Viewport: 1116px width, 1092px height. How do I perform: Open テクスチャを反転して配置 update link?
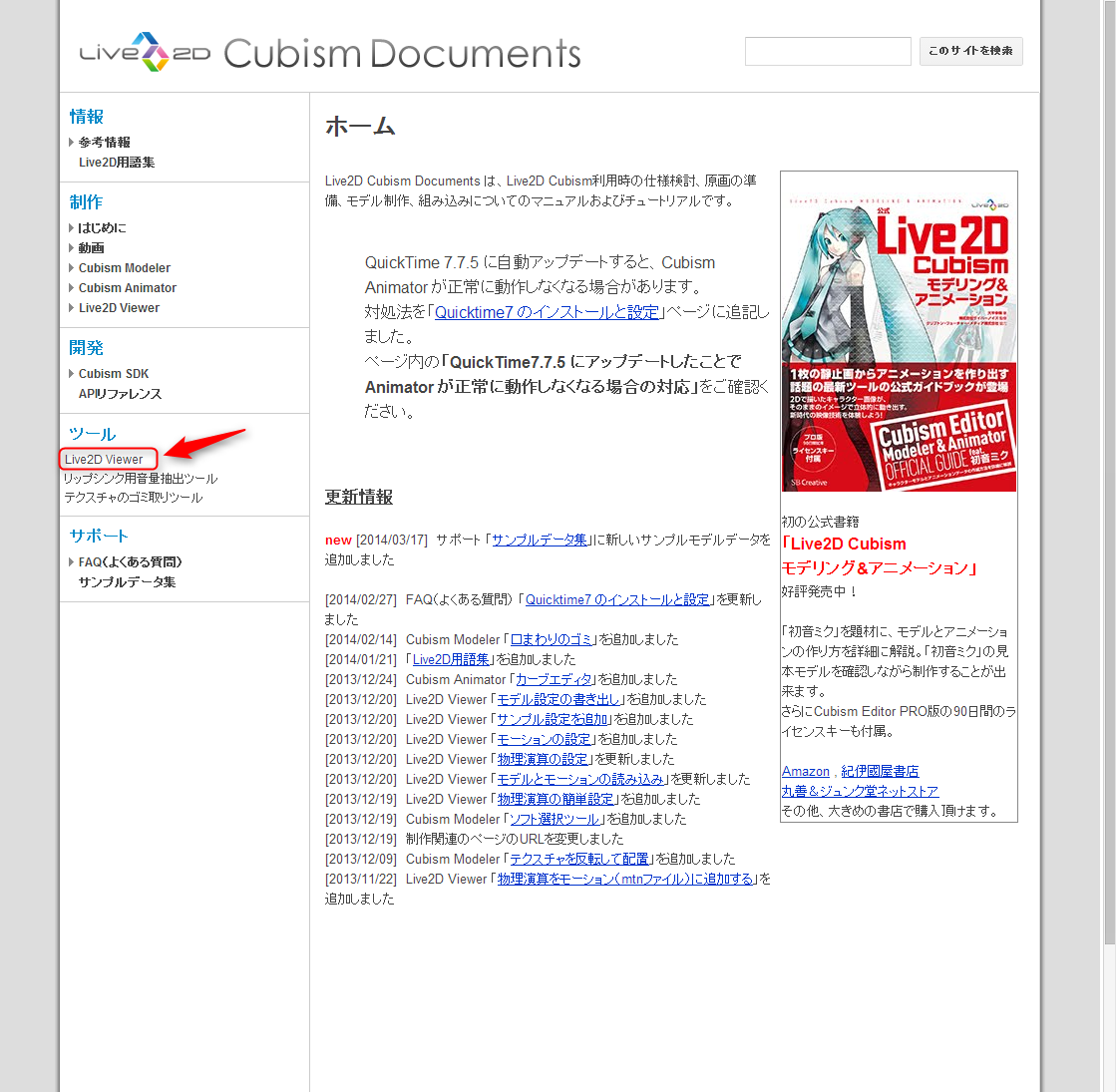click(579, 859)
